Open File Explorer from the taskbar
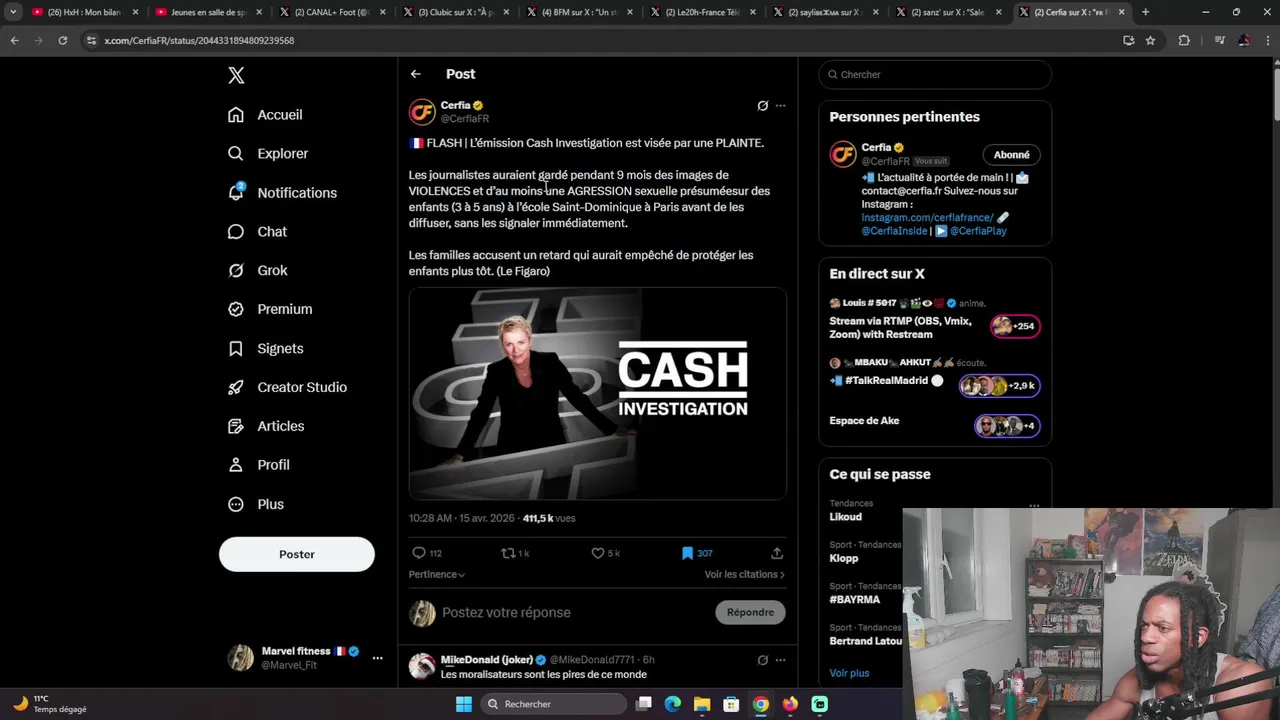This screenshot has height=720, width=1280. tap(702, 704)
